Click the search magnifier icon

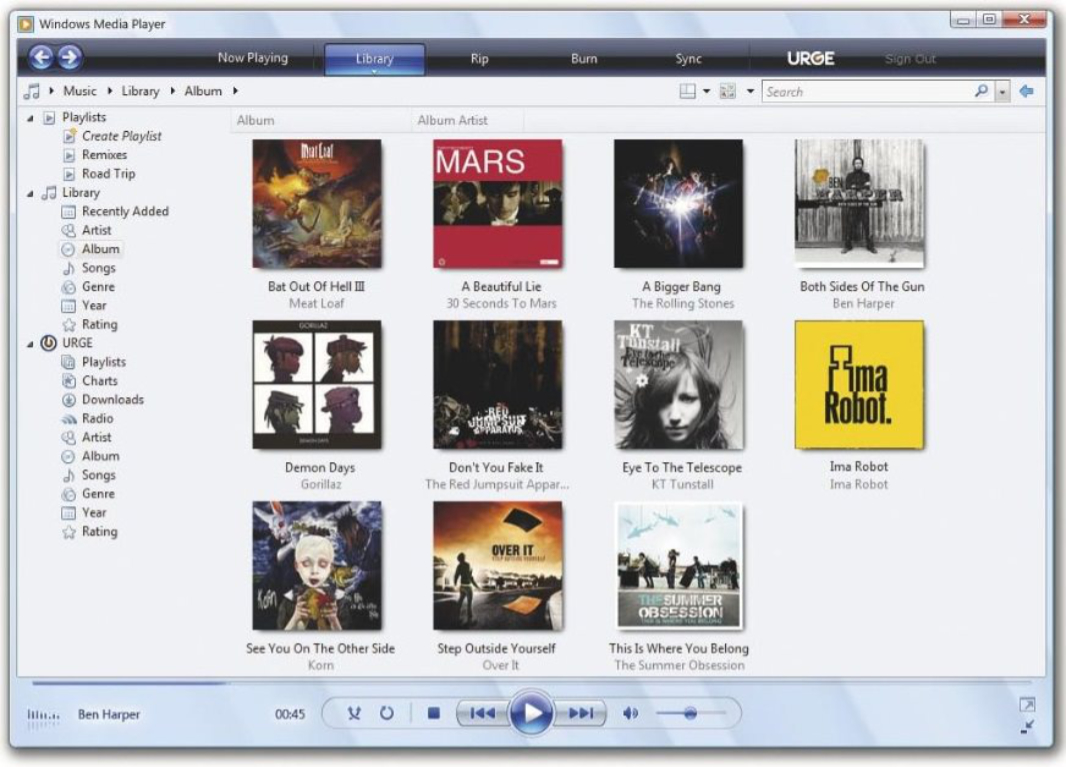[981, 90]
